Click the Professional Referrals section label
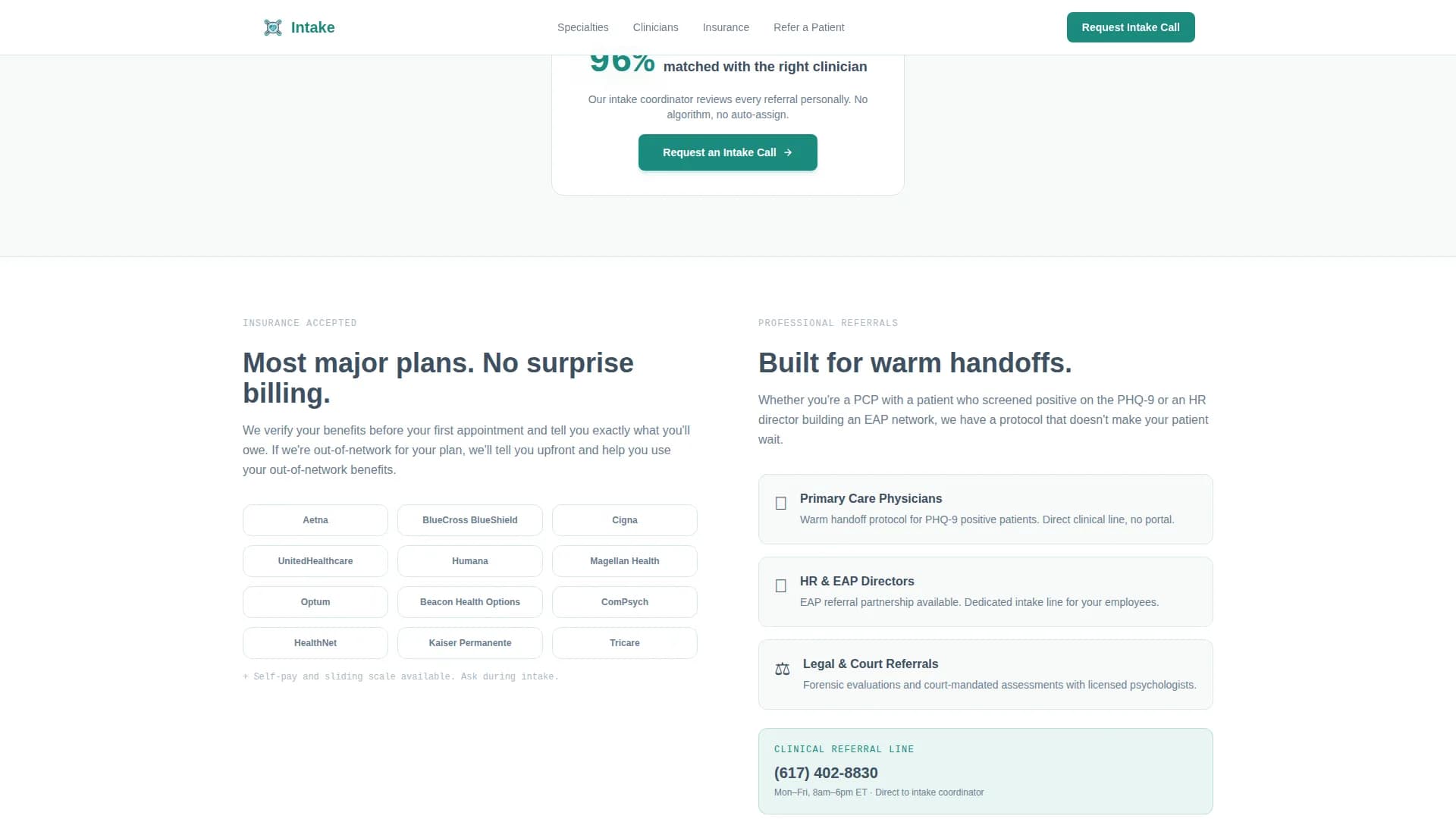 tap(828, 323)
